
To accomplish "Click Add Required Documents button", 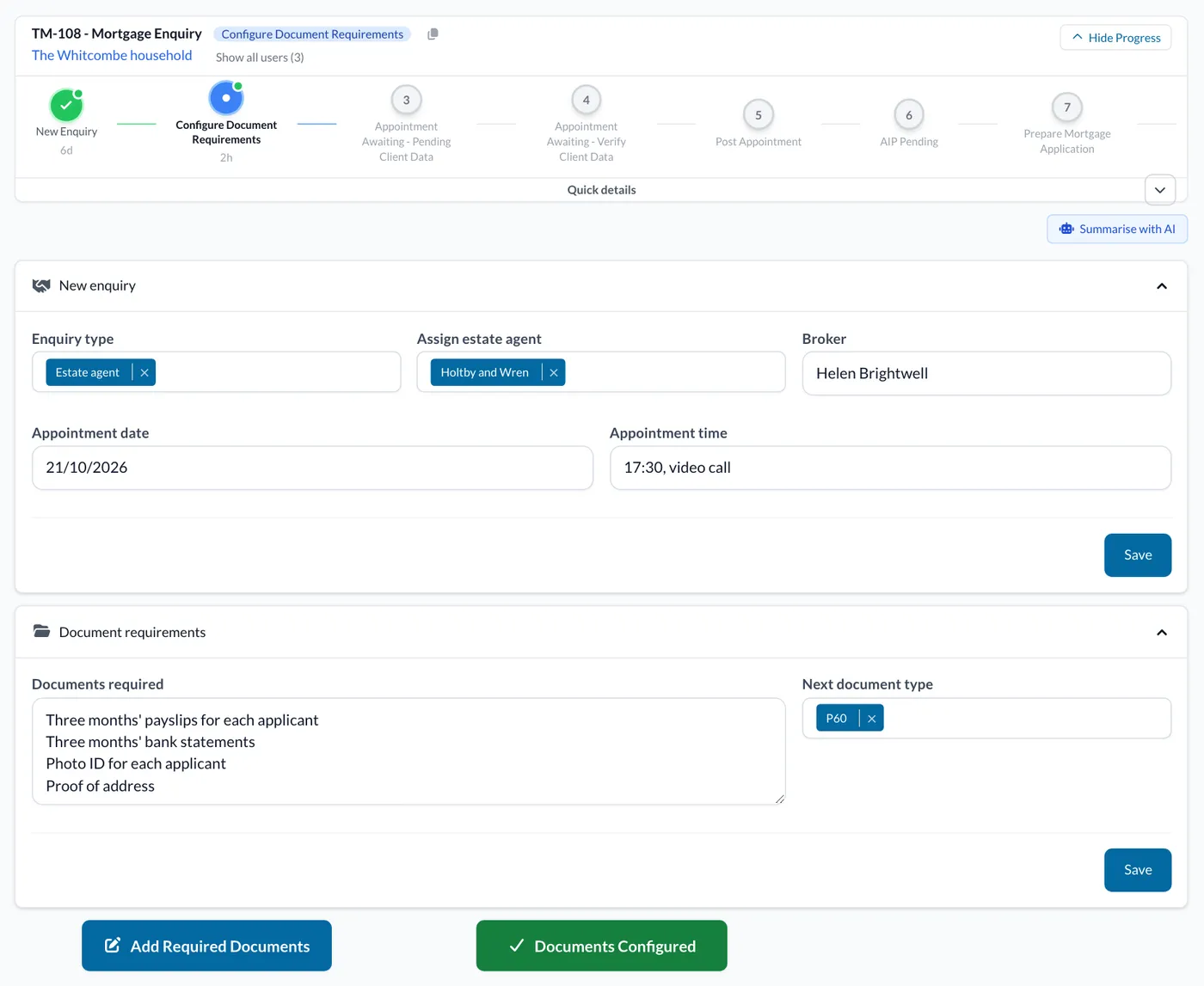I will (206, 946).
